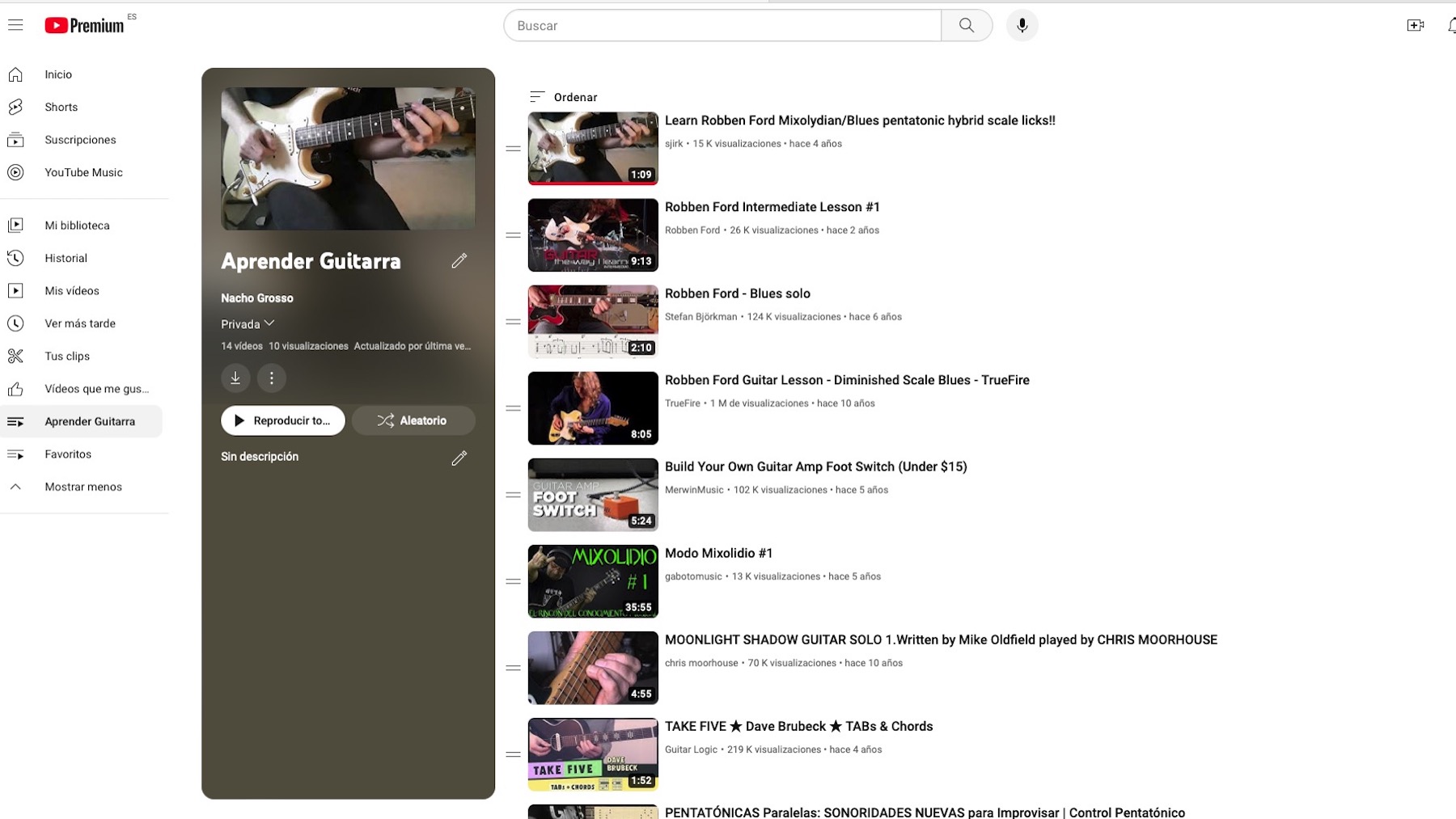Click the Favoritos playlist icon
Viewport: 1456px width, 819px height.
(x=15, y=454)
